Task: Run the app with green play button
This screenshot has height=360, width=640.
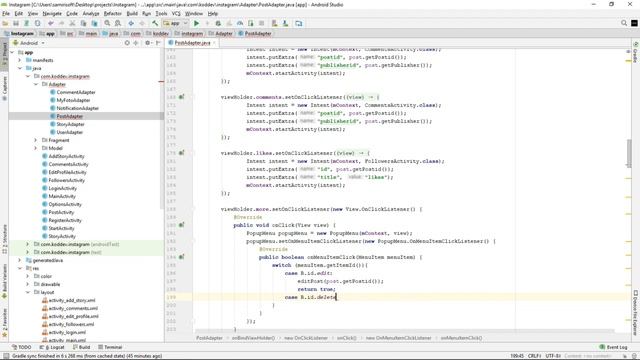Action: click(x=196, y=23)
